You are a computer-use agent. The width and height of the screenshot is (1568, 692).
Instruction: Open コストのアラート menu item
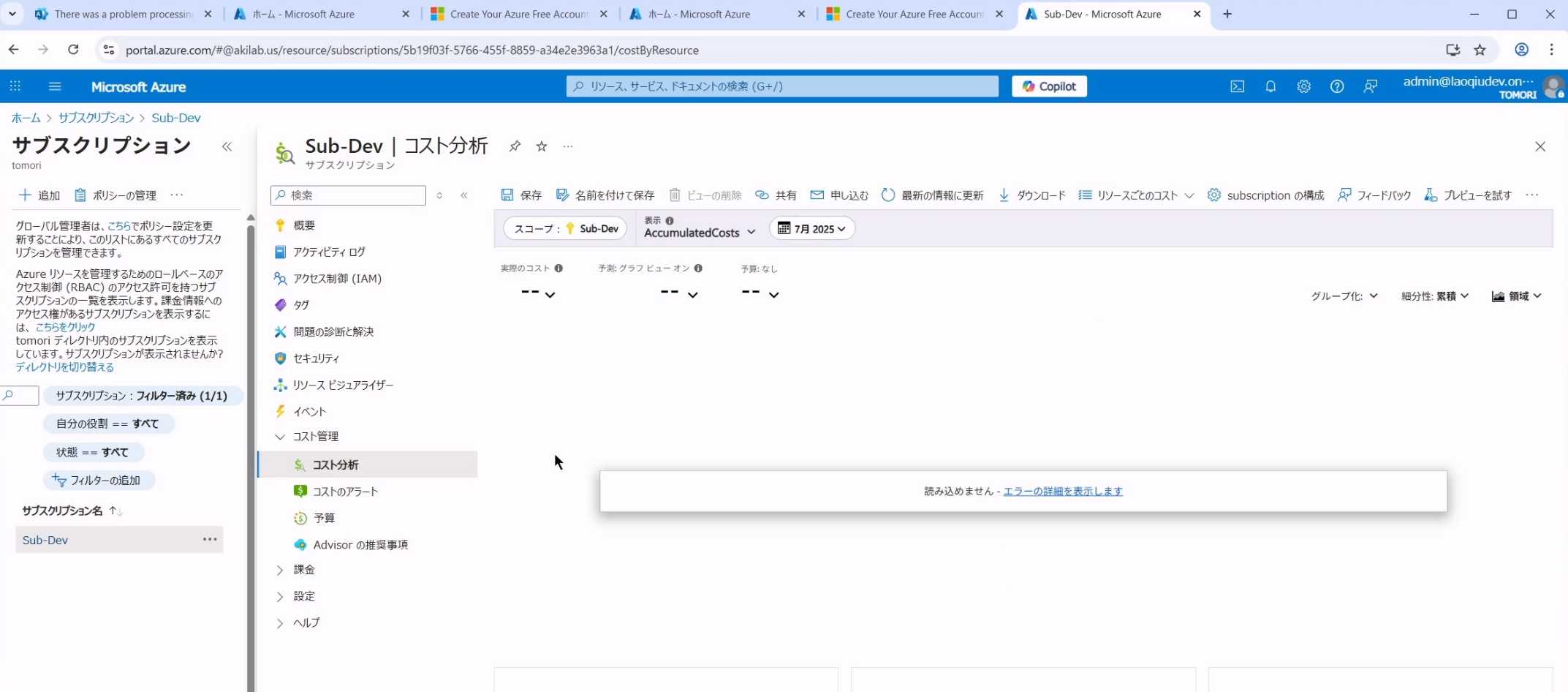(345, 492)
